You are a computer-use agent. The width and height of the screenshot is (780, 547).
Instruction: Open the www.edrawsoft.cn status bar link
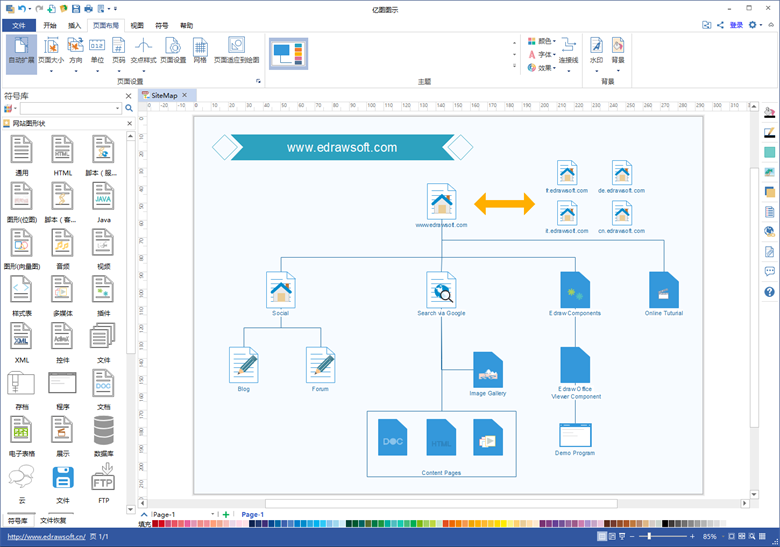pos(47,537)
